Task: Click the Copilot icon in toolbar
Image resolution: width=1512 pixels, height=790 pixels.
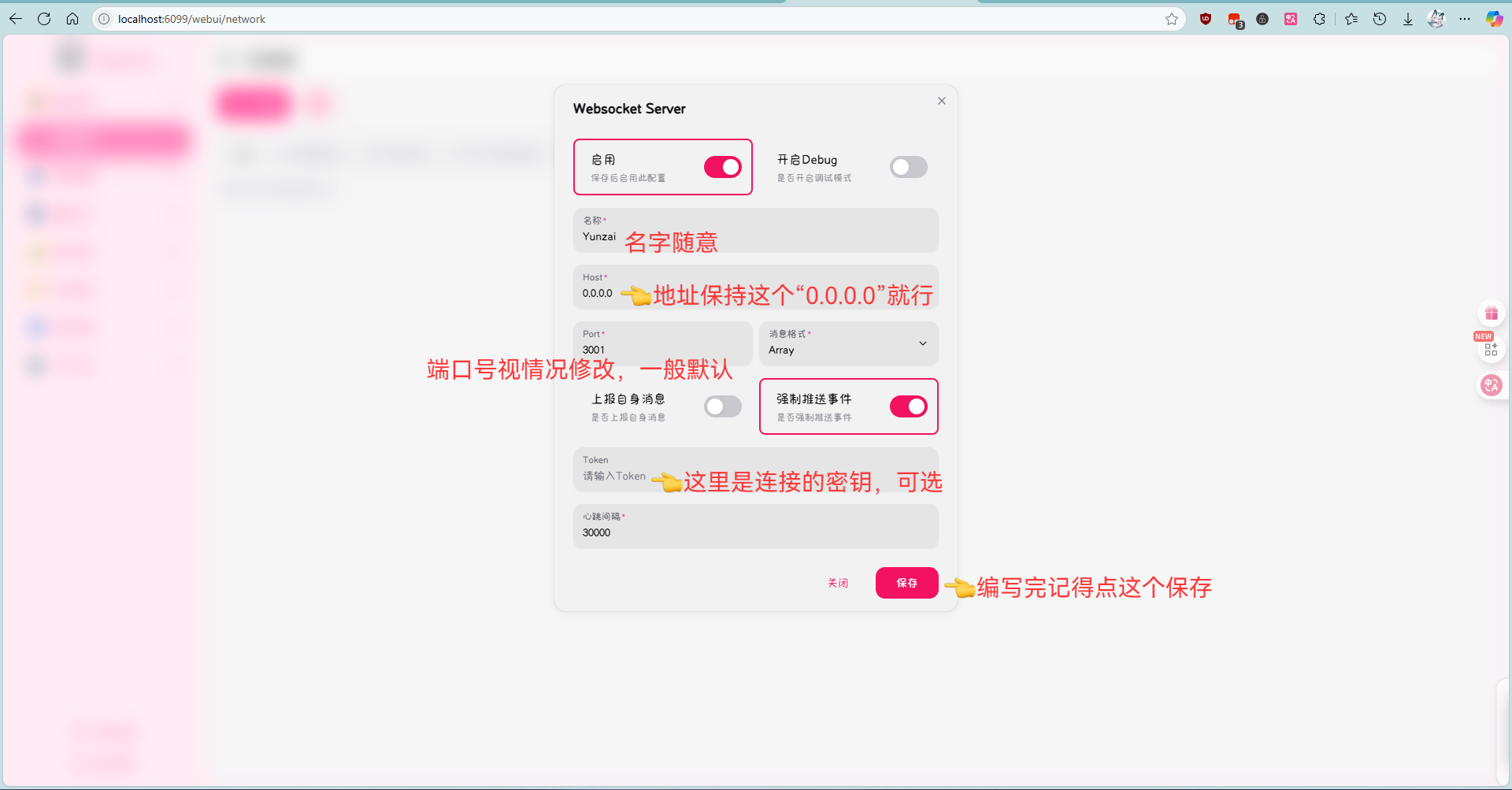Action: click(1493, 19)
